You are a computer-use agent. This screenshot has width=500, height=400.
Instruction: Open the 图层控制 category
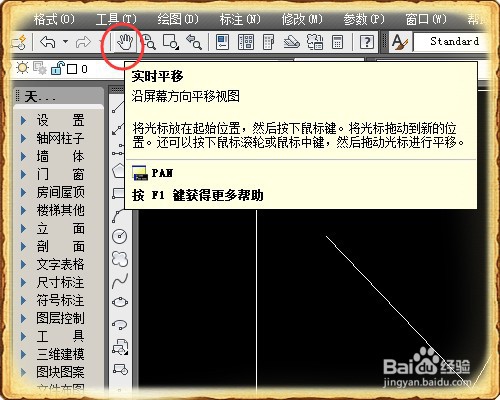(60, 318)
